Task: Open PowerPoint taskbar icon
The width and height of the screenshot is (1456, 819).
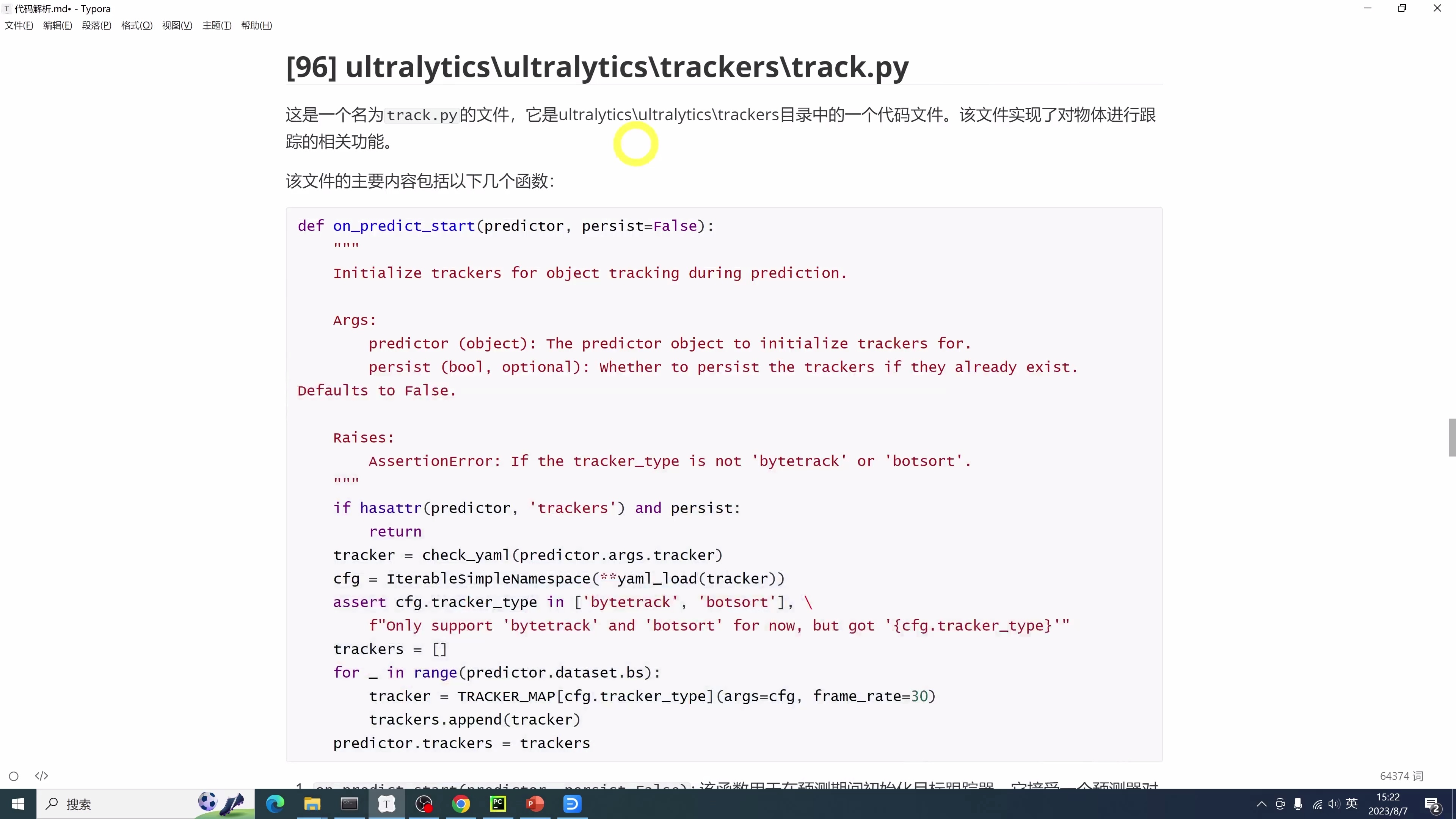Action: [x=535, y=803]
